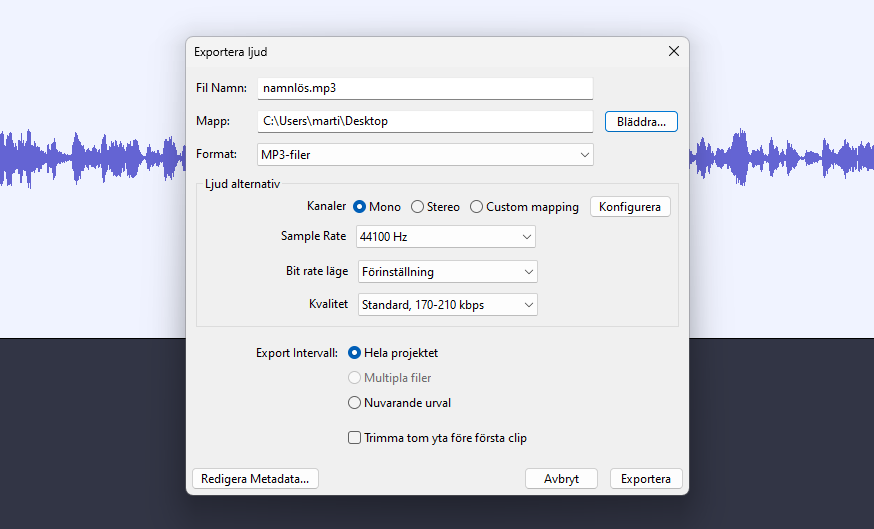Image resolution: width=874 pixels, height=529 pixels.
Task: Click the waveform in the track behind the dialog
Action: (92, 157)
